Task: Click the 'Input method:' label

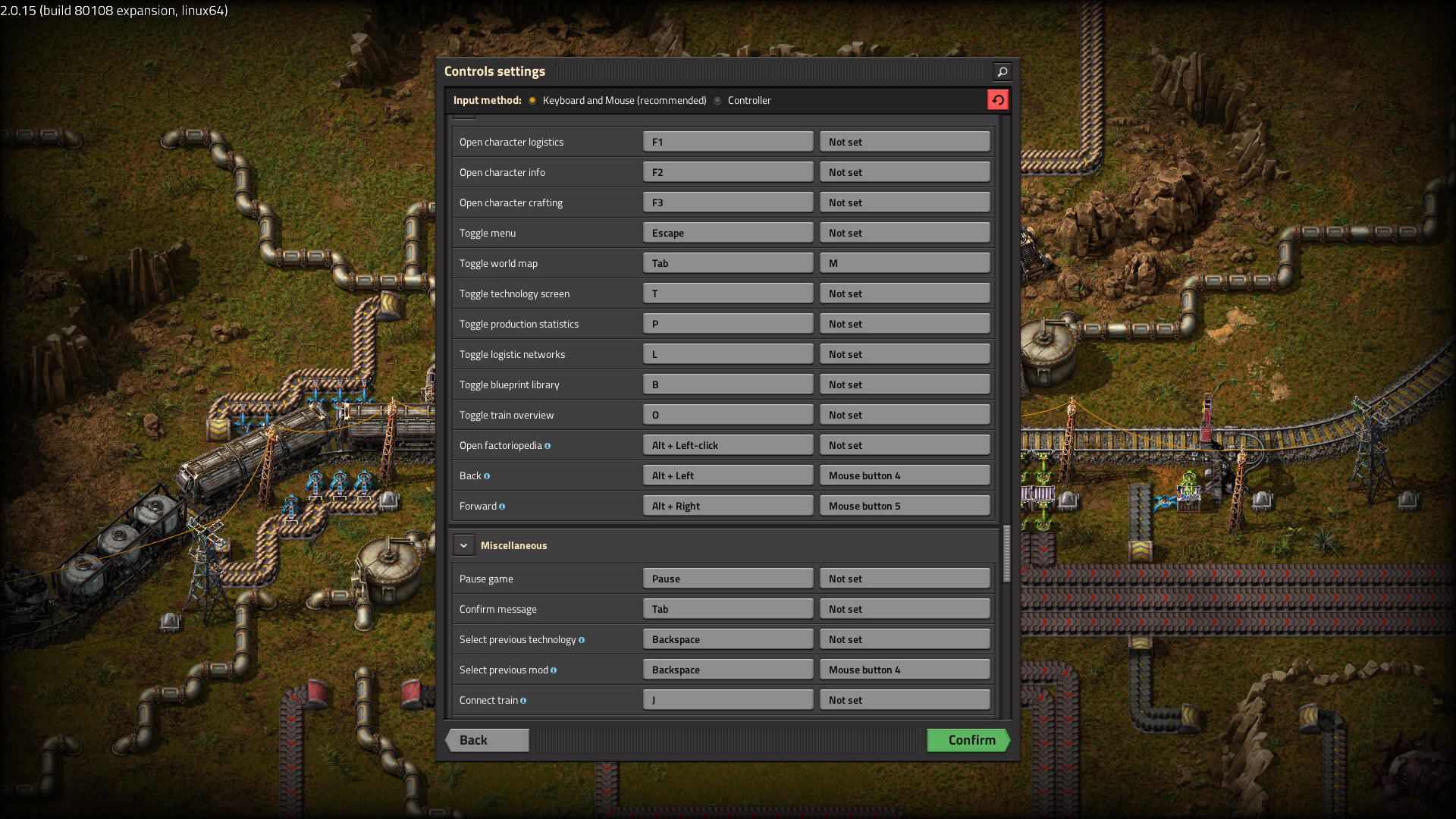Action: point(488,100)
